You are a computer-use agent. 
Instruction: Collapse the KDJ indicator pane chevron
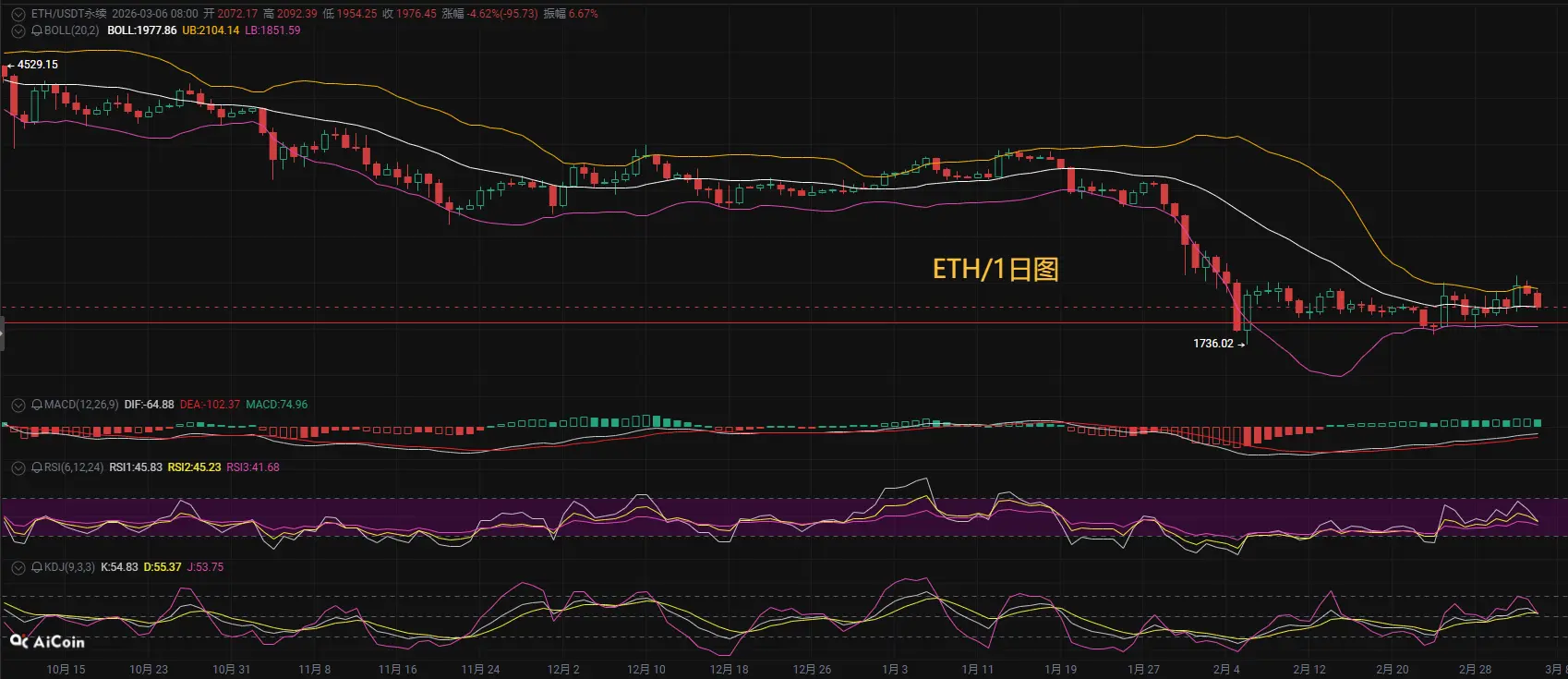click(x=18, y=567)
